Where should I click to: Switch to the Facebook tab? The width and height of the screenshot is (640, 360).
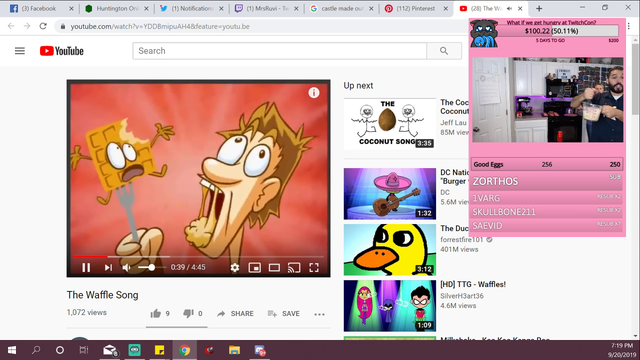click(39, 9)
